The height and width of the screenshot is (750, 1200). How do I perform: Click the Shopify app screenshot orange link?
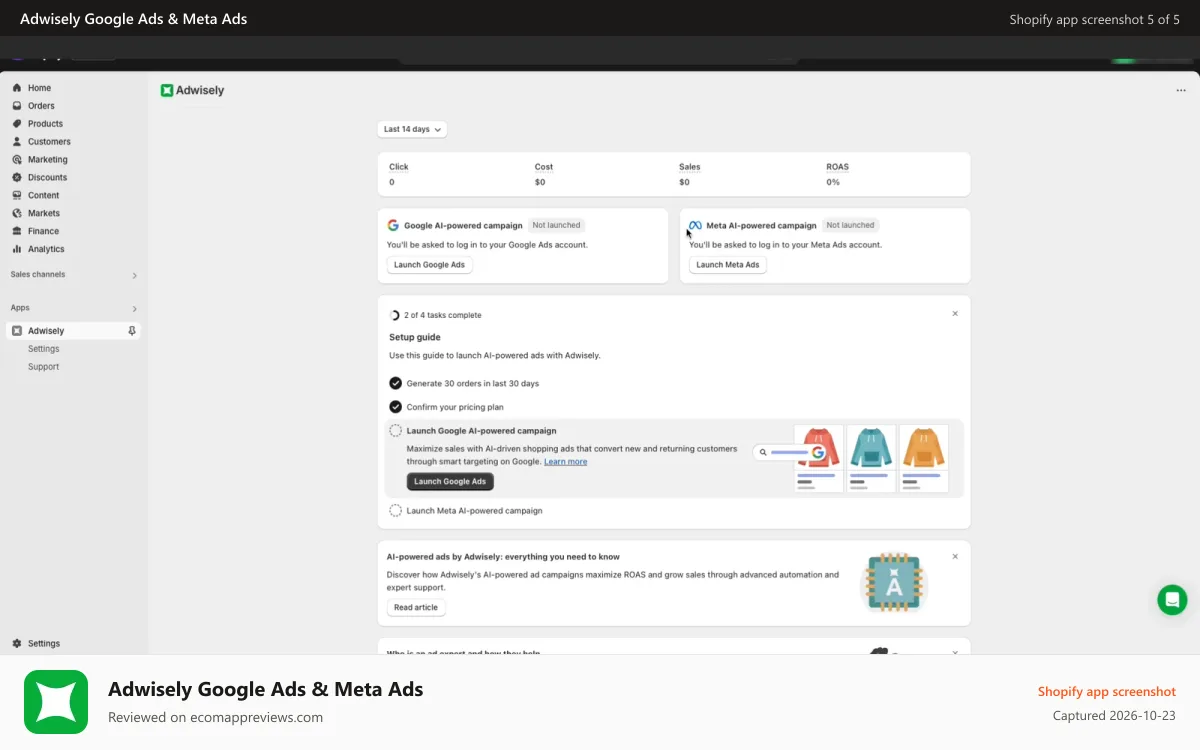(1107, 692)
